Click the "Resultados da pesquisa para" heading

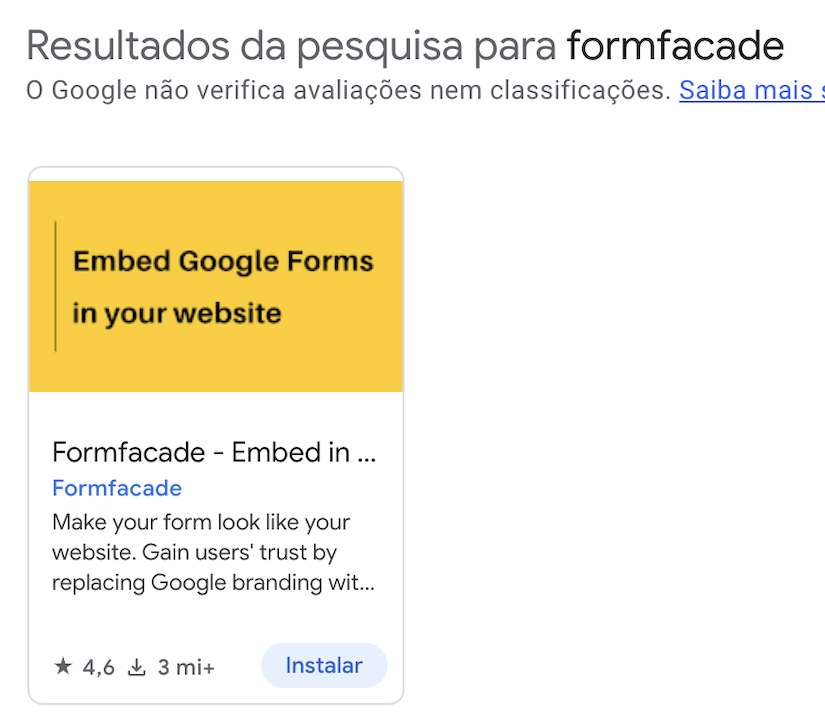[290, 45]
